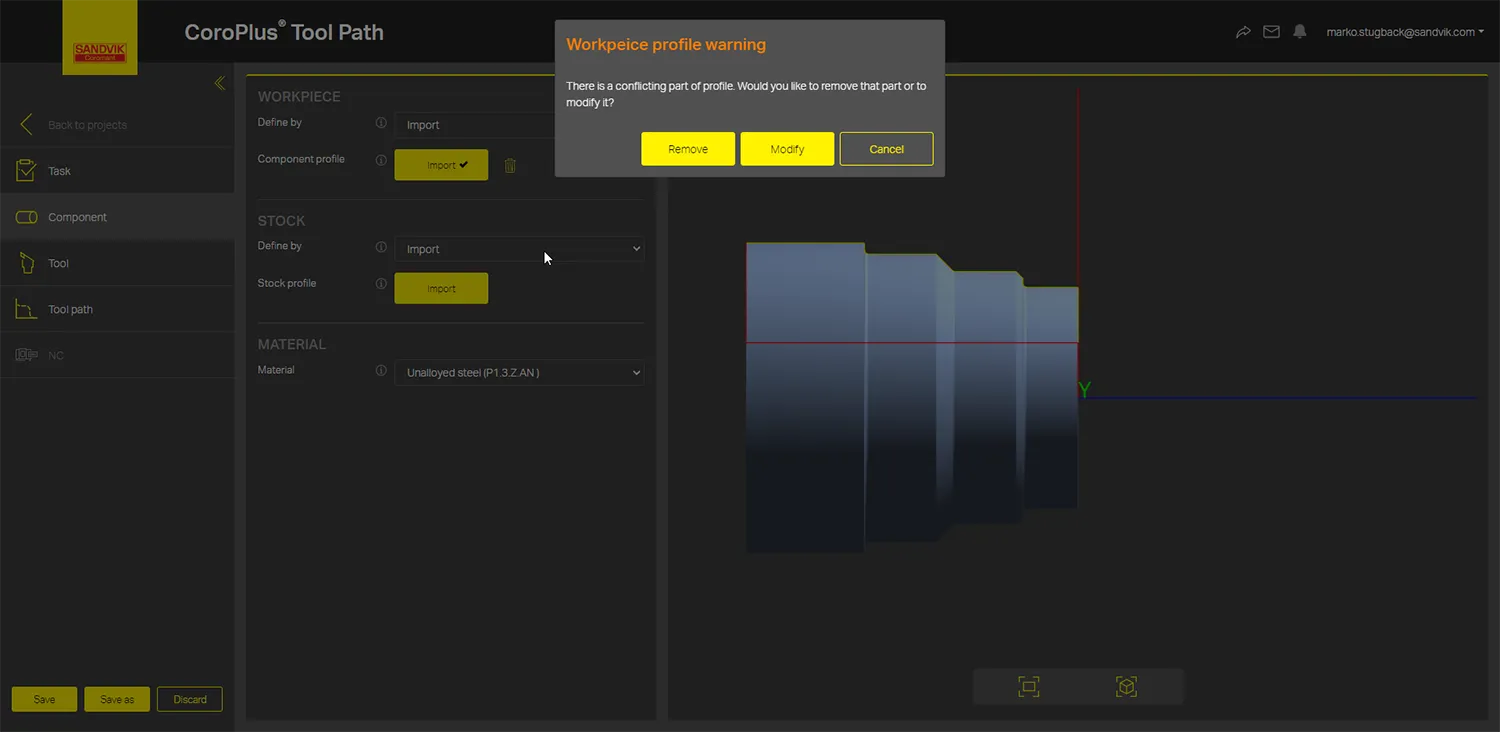
Task: Click the fit-to-view icon below viewport
Action: (1028, 686)
